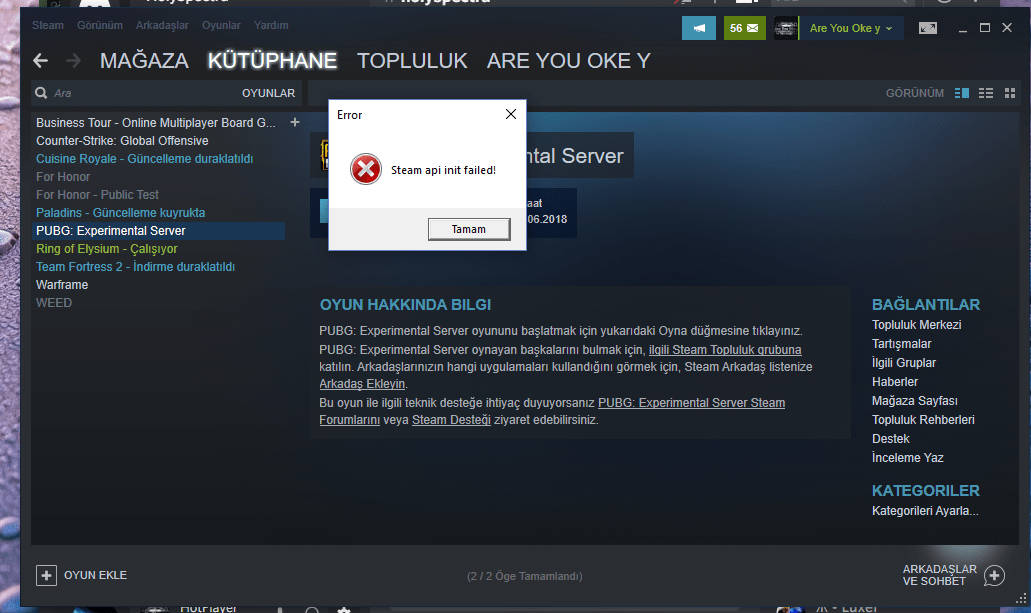This screenshot has height=613, width=1031.
Task: Open the Oyunlar menu
Action: click(221, 25)
